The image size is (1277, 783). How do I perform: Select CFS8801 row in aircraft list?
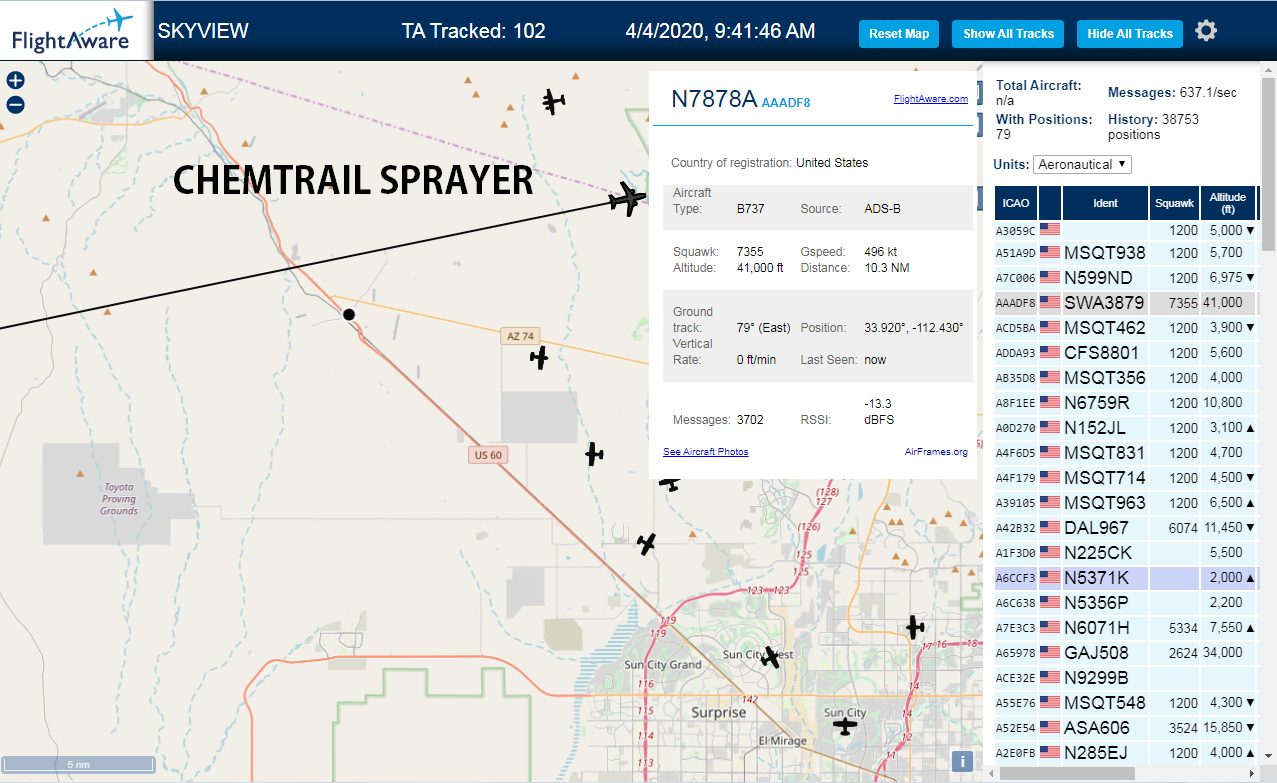(1125, 353)
